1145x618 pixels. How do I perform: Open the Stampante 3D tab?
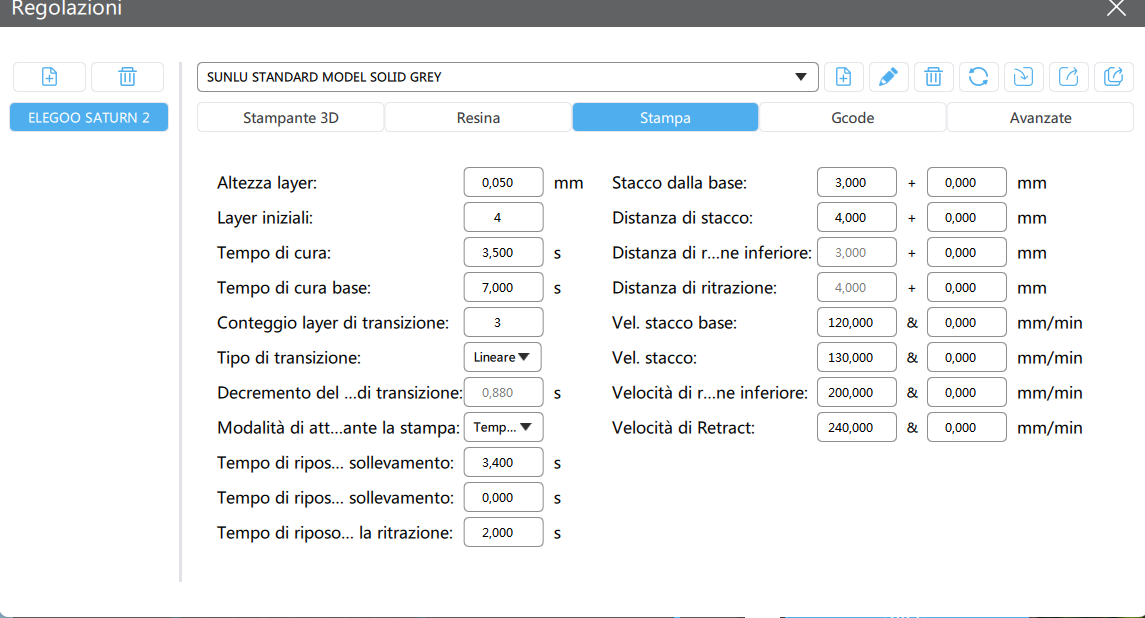point(291,118)
